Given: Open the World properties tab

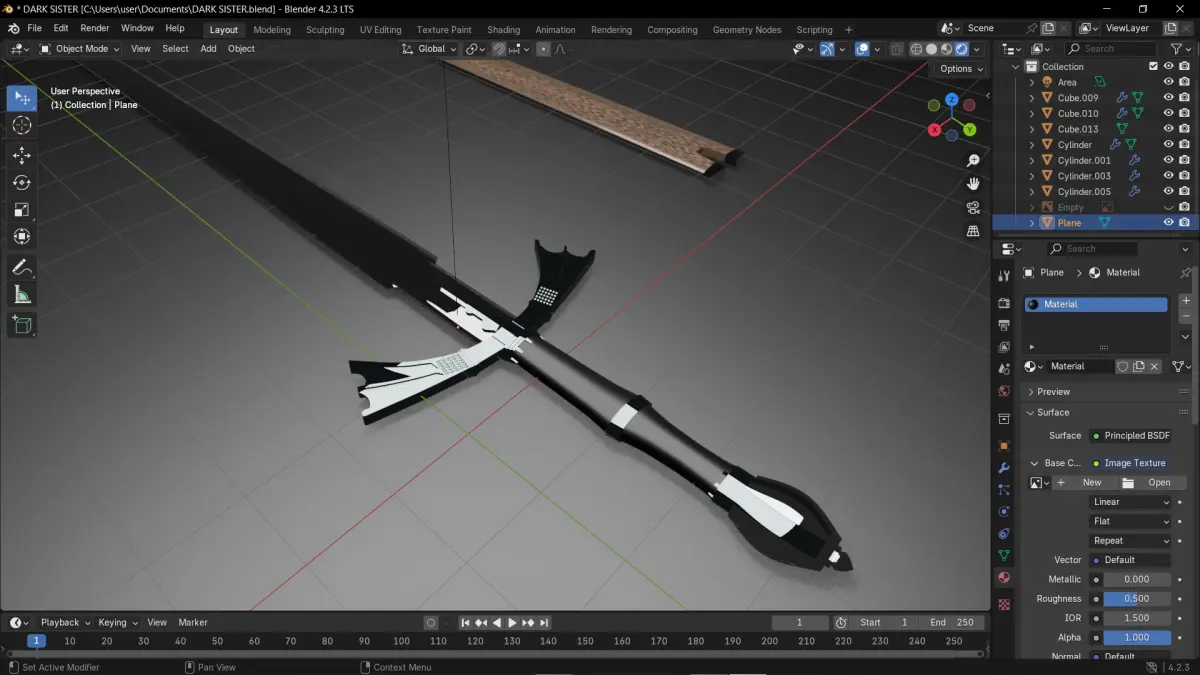Looking at the screenshot, I should click(1004, 391).
